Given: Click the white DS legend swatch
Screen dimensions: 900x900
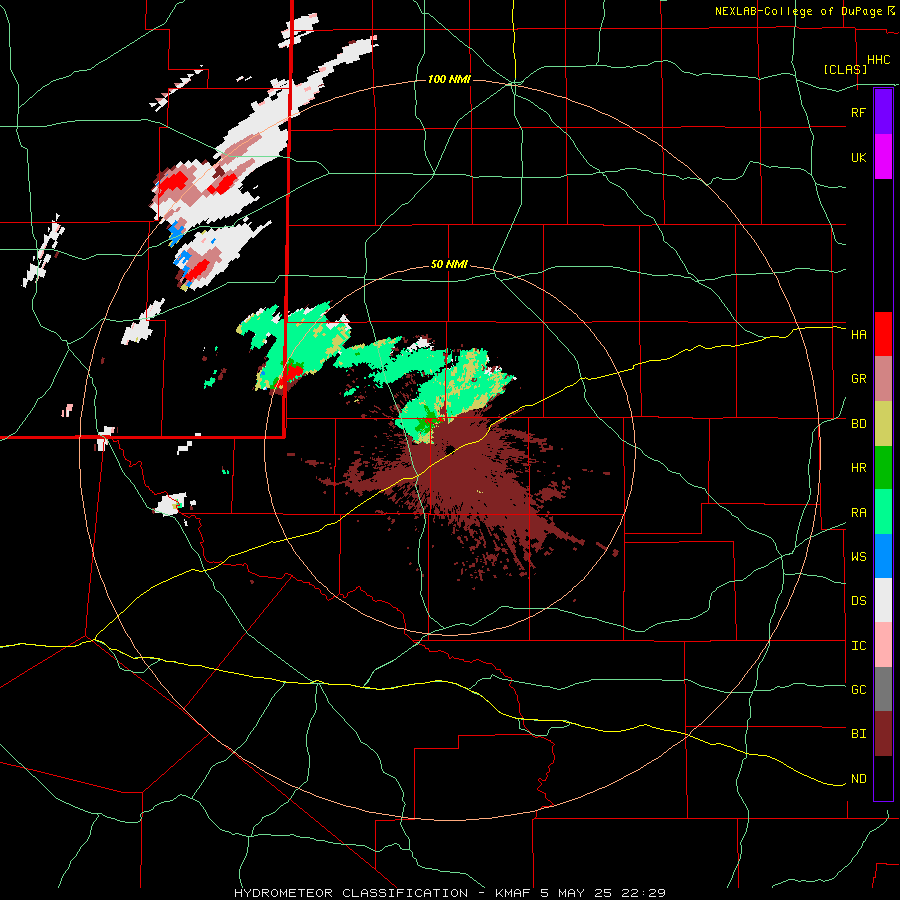Looking at the screenshot, I should tap(883, 600).
